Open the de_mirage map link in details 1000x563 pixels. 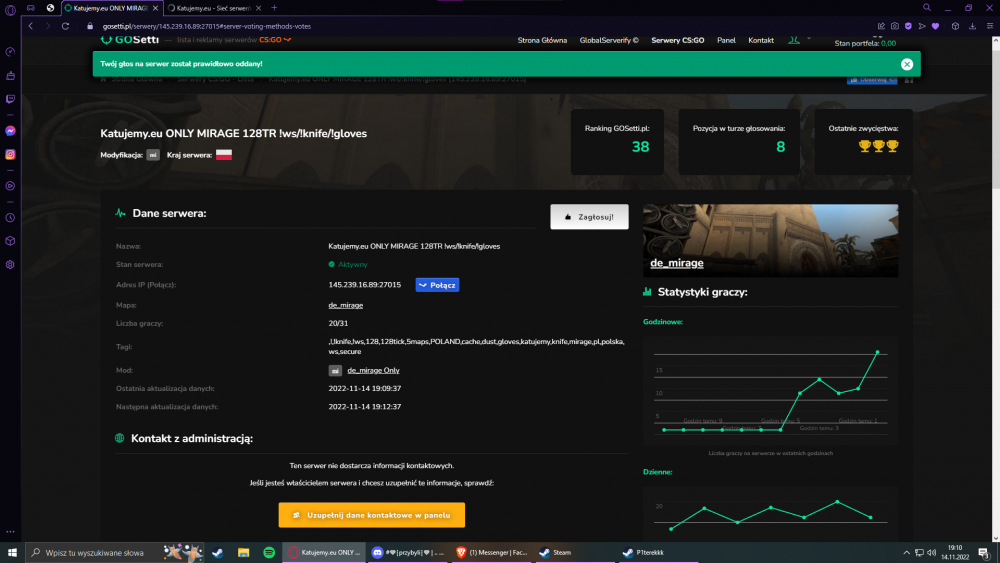[x=346, y=305]
